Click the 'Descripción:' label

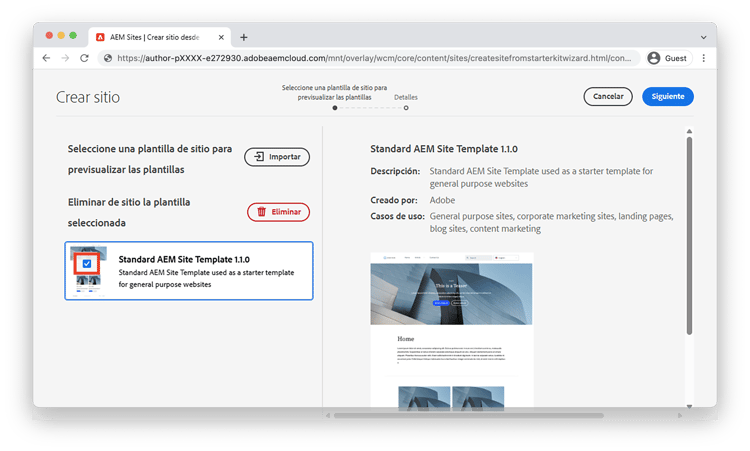click(x=395, y=171)
